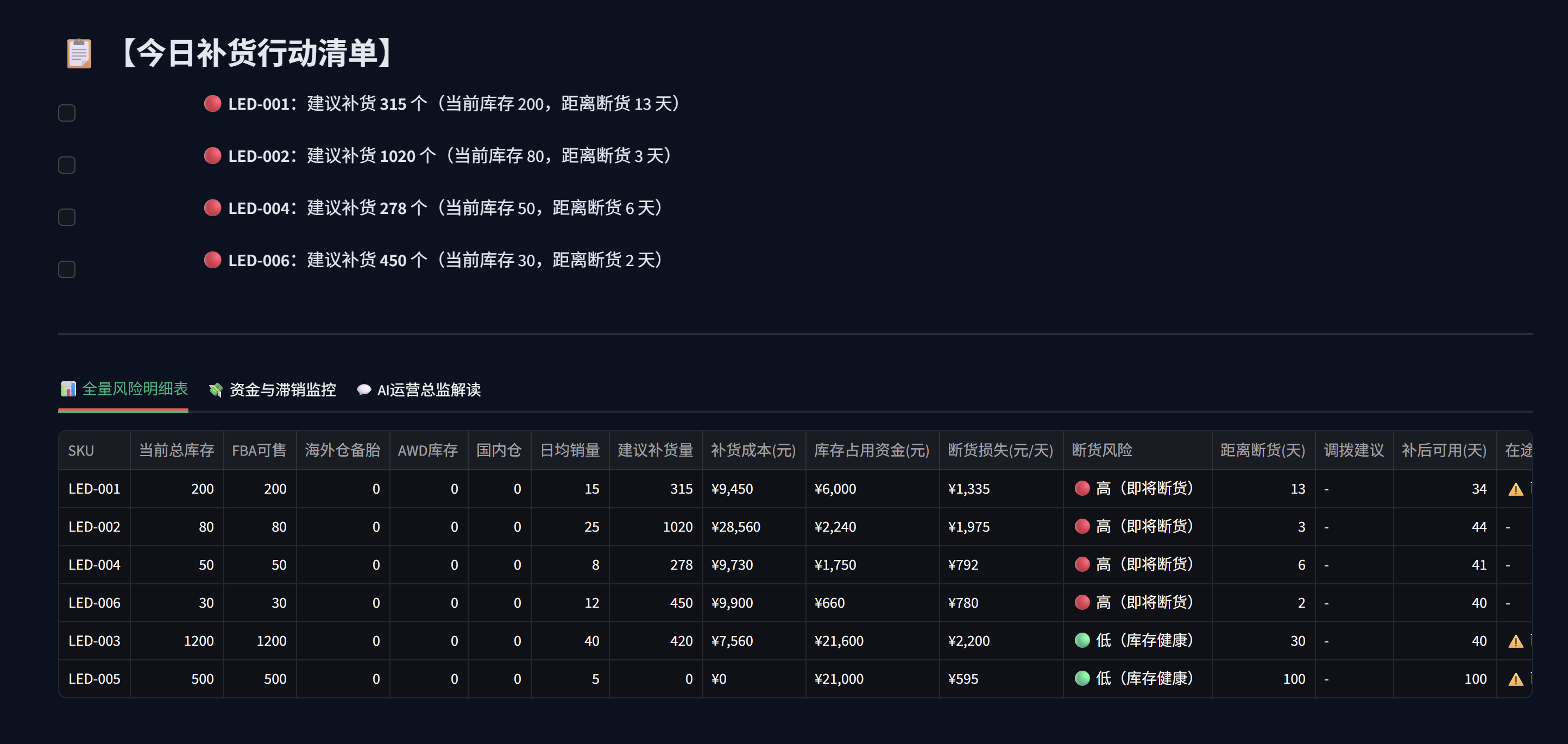The image size is (1568, 744).
Task: Click the red dot before LED-001 suggestion
Action: click(x=212, y=104)
